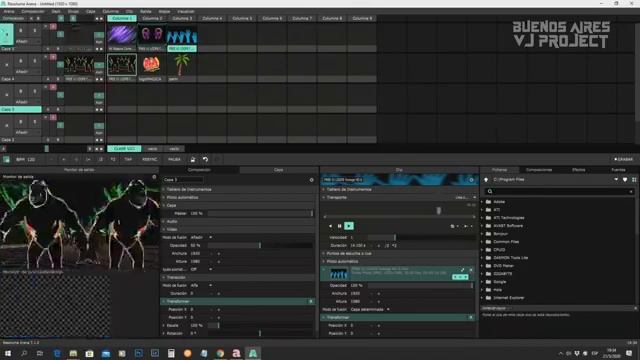Toggle Bypass B on layer Capa 3

(x=21, y=91)
